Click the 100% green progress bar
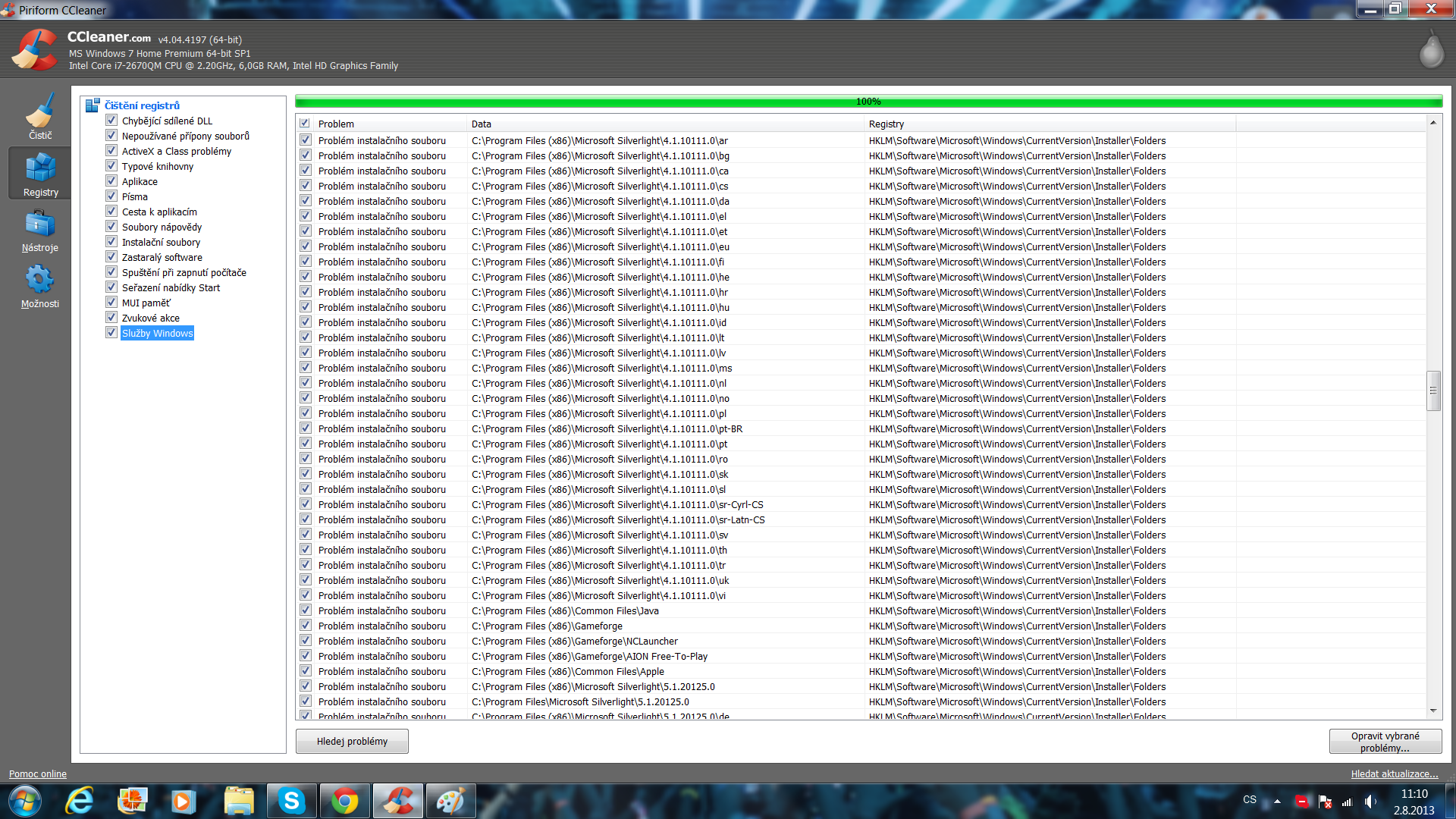The width and height of the screenshot is (1456, 819). 868,102
